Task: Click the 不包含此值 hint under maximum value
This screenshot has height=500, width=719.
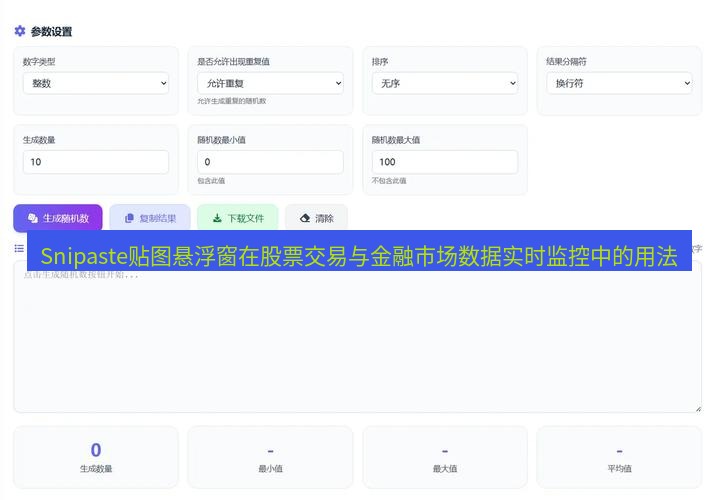Action: 389,181
